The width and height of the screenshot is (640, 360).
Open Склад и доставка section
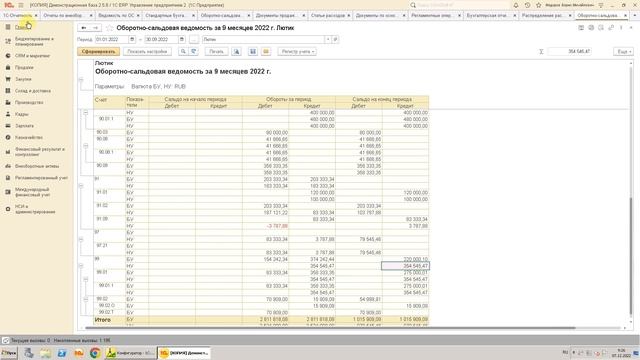33,91
